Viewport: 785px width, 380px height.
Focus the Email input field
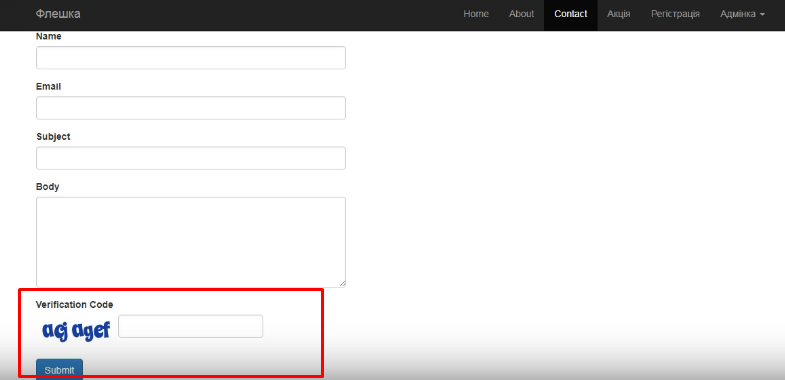point(191,108)
